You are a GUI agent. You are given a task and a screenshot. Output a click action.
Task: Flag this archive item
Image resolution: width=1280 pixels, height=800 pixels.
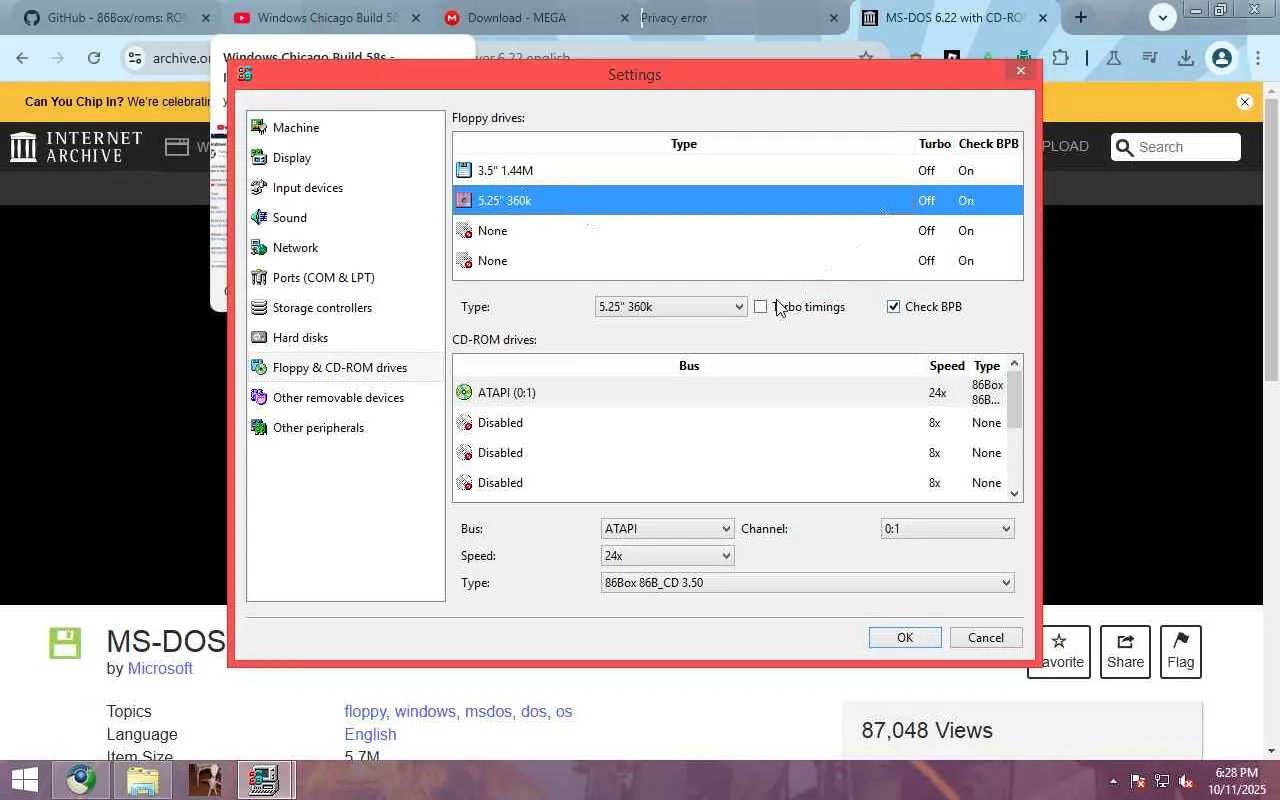[x=1180, y=651]
